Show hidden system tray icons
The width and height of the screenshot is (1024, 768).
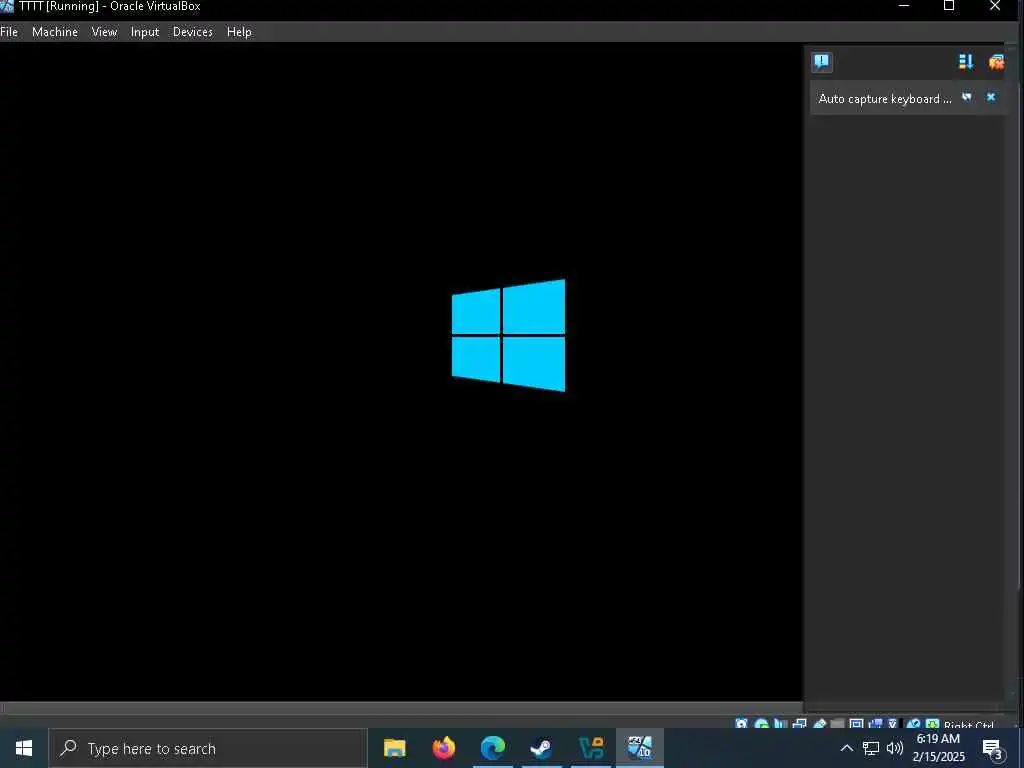pos(846,748)
